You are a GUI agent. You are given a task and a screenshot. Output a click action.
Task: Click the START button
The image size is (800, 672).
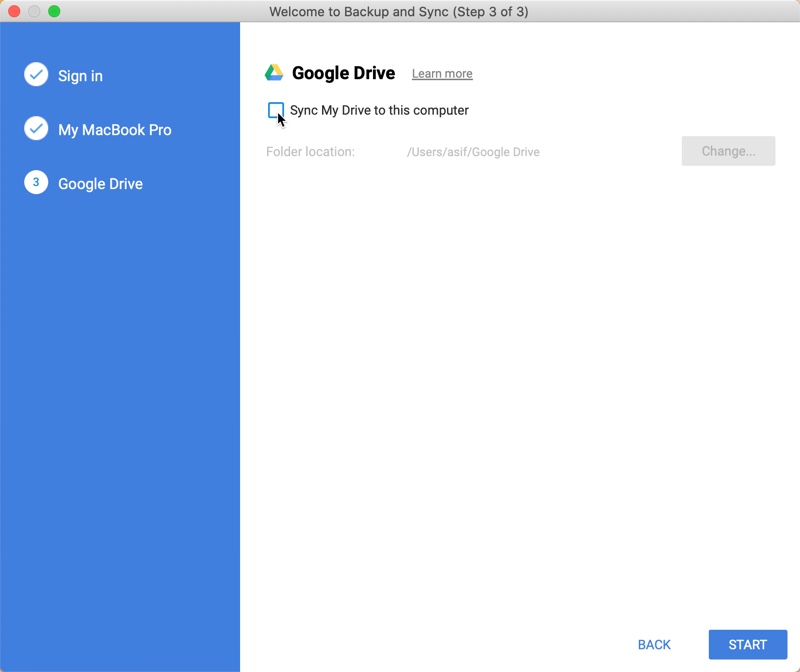(747, 644)
